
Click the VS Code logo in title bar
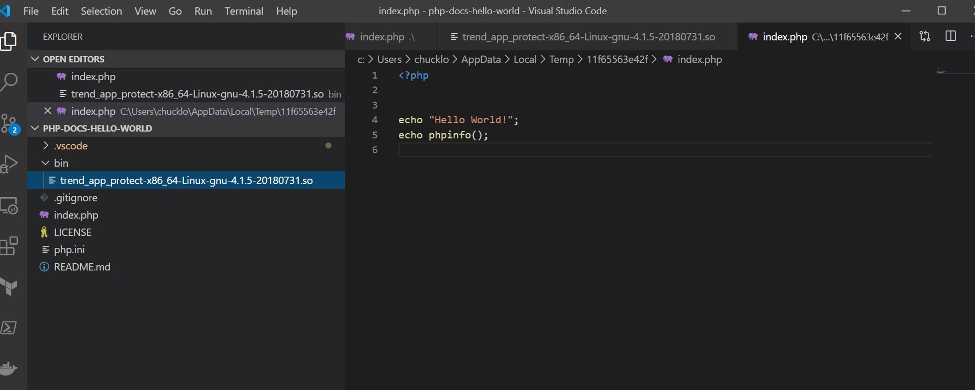(6, 11)
